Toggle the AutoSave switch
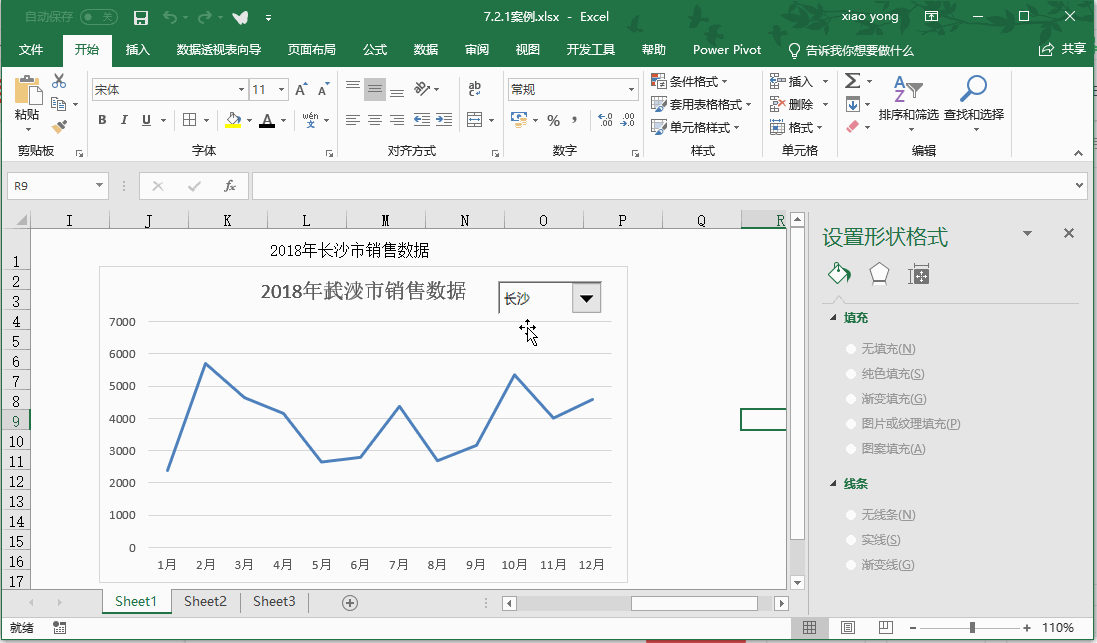The height and width of the screenshot is (643, 1097). coord(98,17)
